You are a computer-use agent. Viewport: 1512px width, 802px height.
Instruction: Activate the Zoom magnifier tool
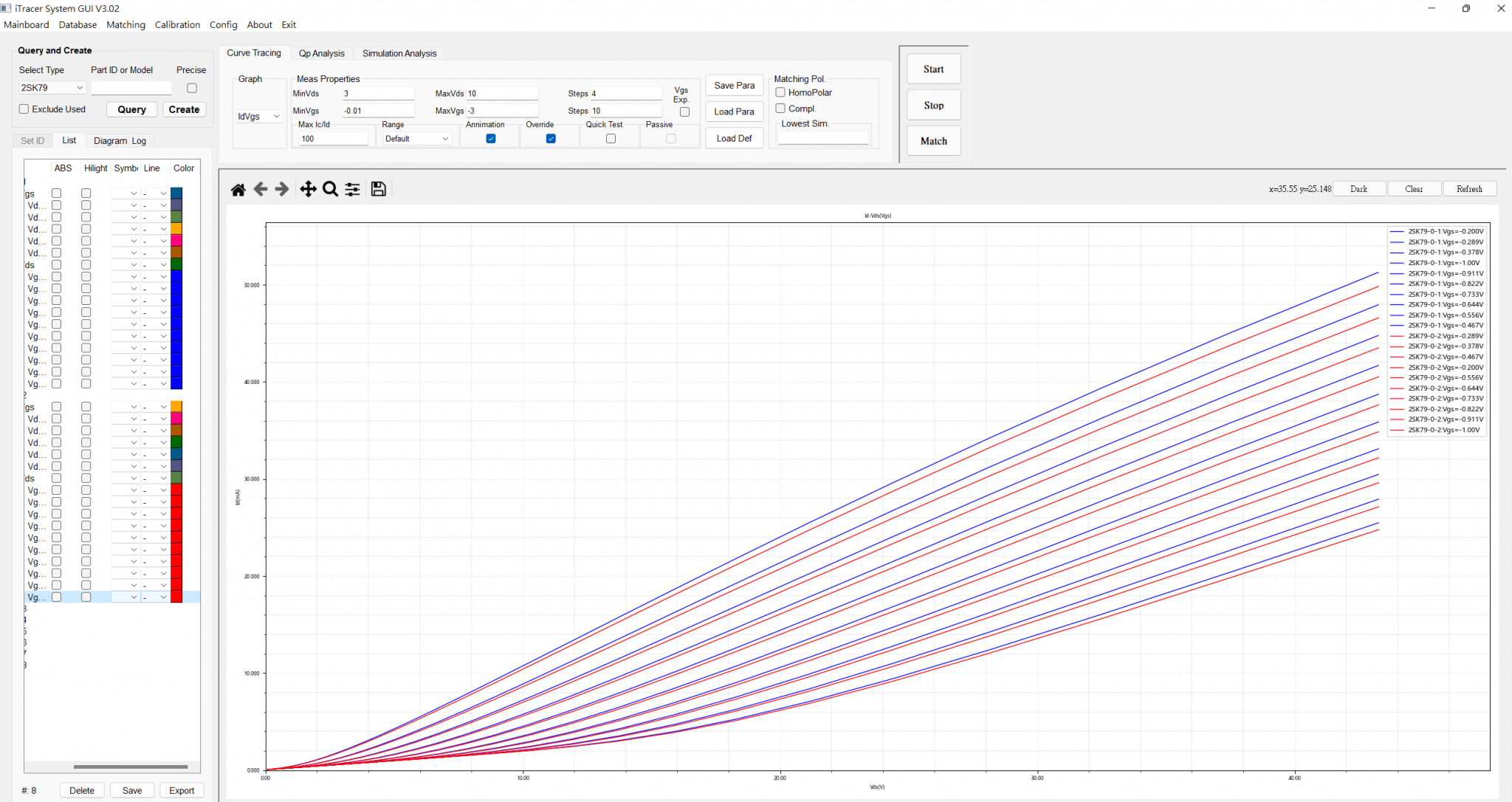[x=331, y=190]
